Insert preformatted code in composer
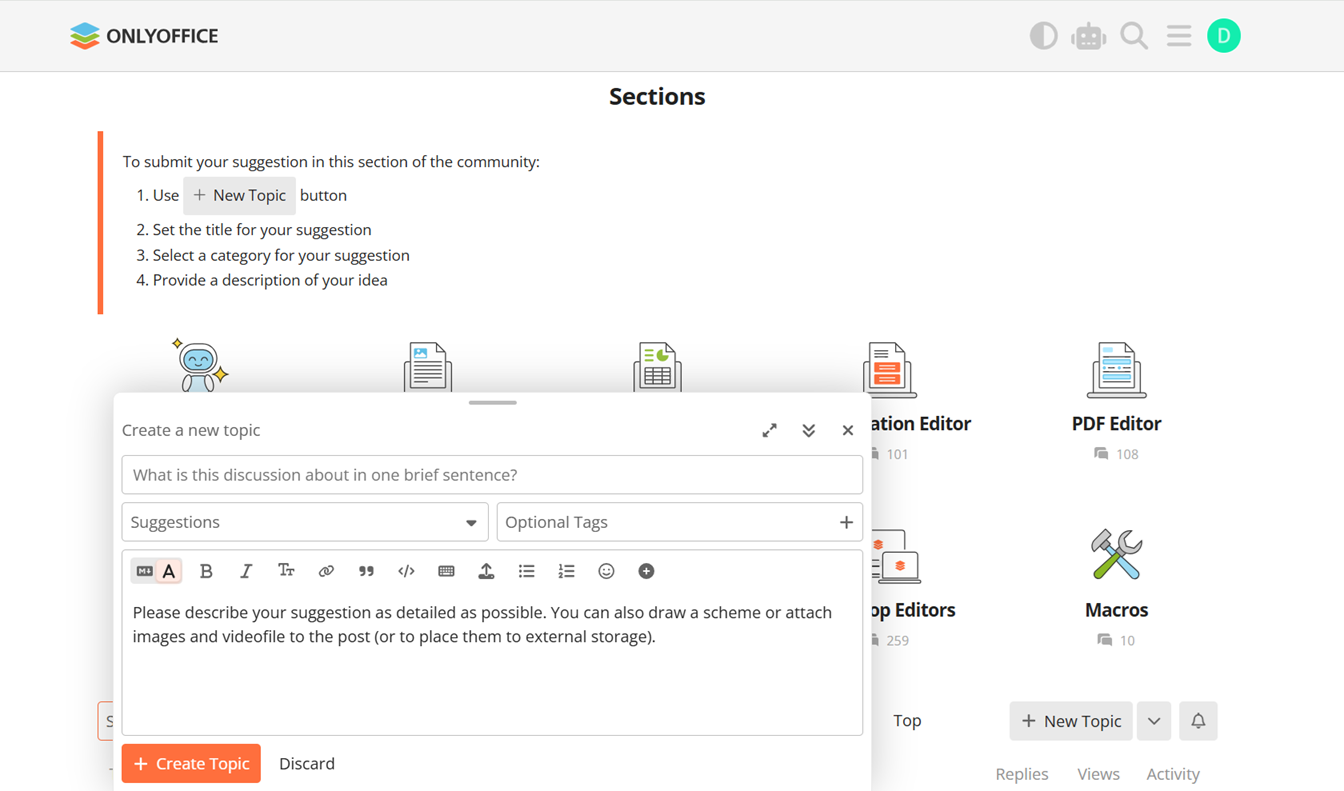 click(406, 571)
